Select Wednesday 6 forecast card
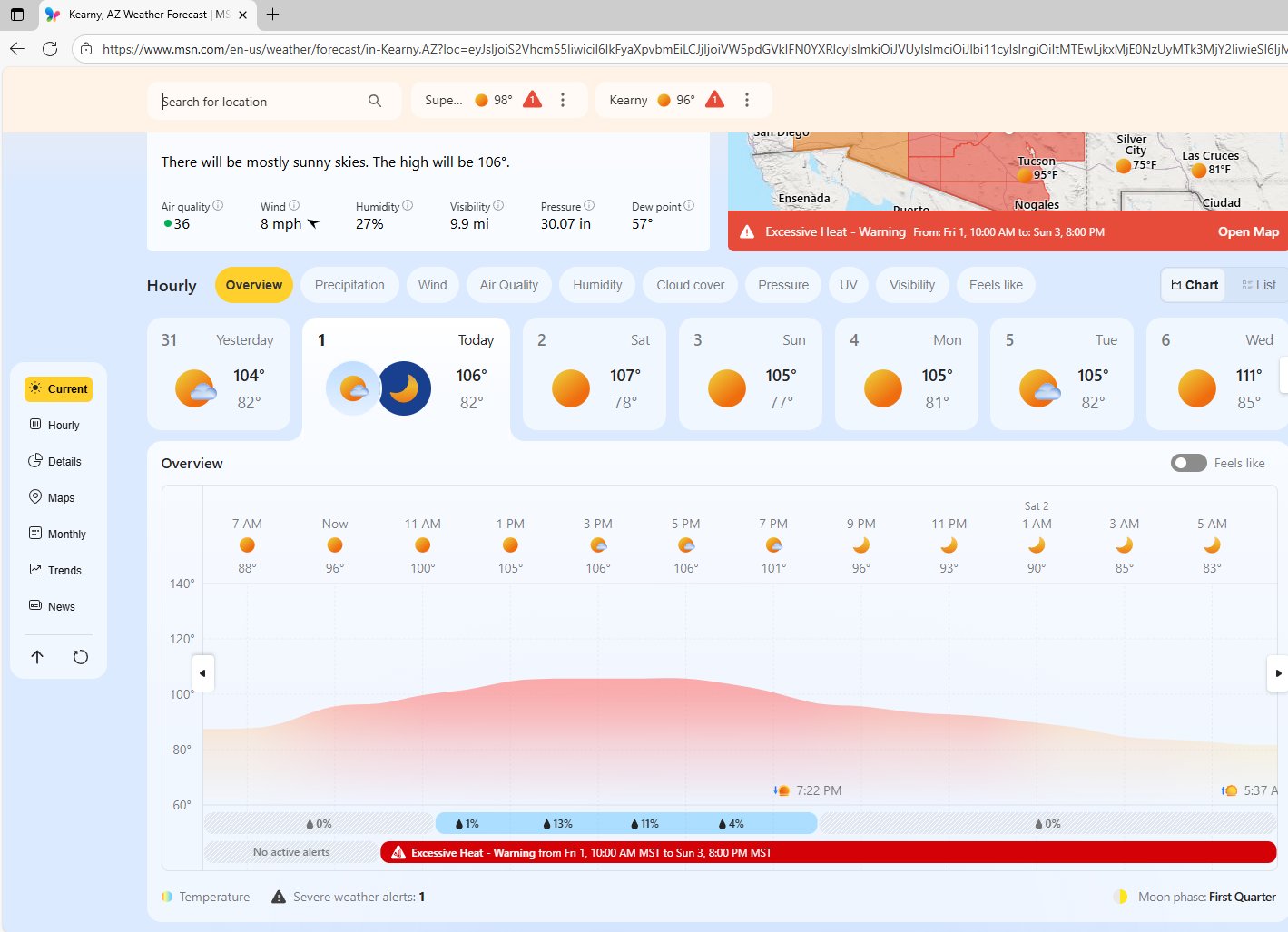 click(x=1217, y=373)
